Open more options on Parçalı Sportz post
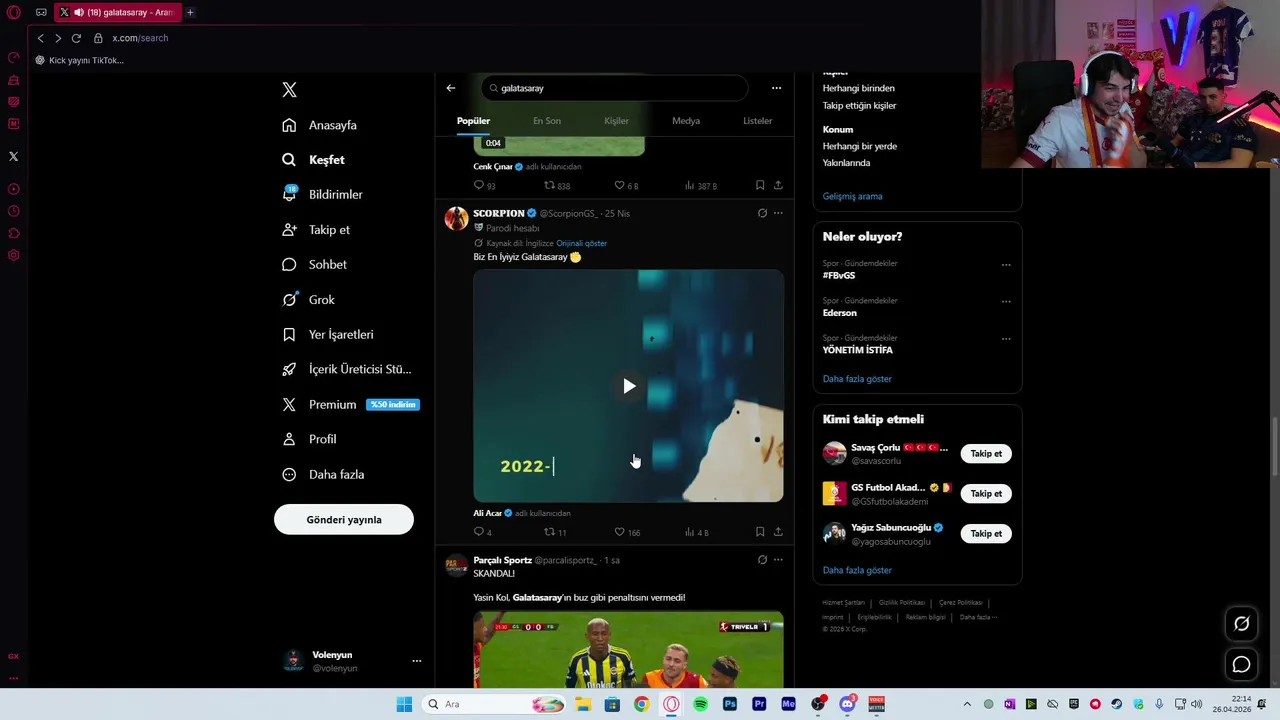Image resolution: width=1280 pixels, height=720 pixels. [778, 560]
